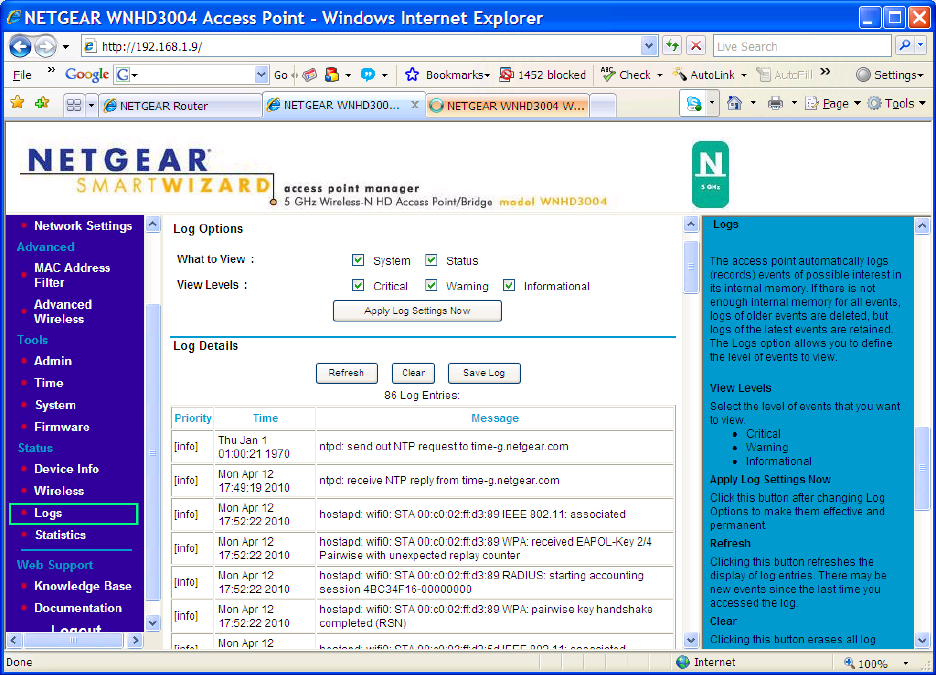Open Quick Tabs grid icon
The height and width of the screenshot is (675, 936).
74,106
